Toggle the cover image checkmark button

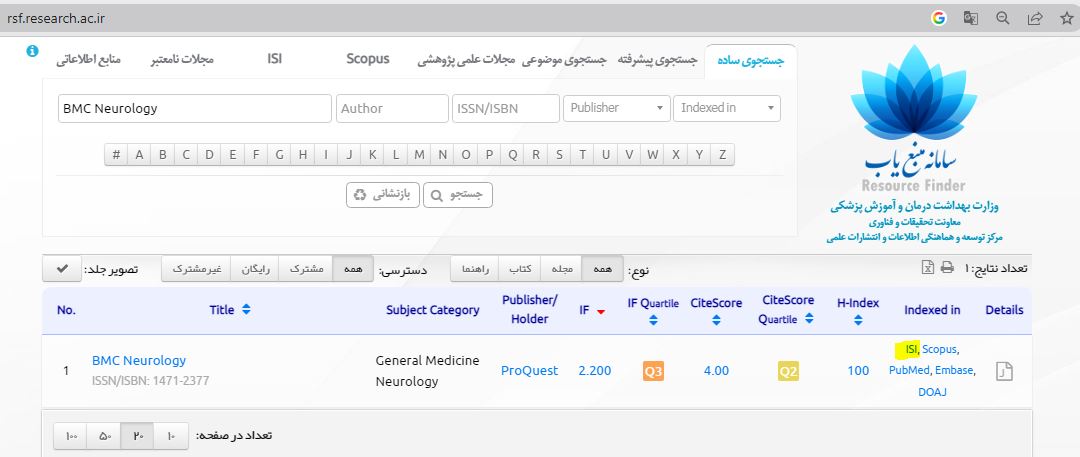click(x=62, y=269)
